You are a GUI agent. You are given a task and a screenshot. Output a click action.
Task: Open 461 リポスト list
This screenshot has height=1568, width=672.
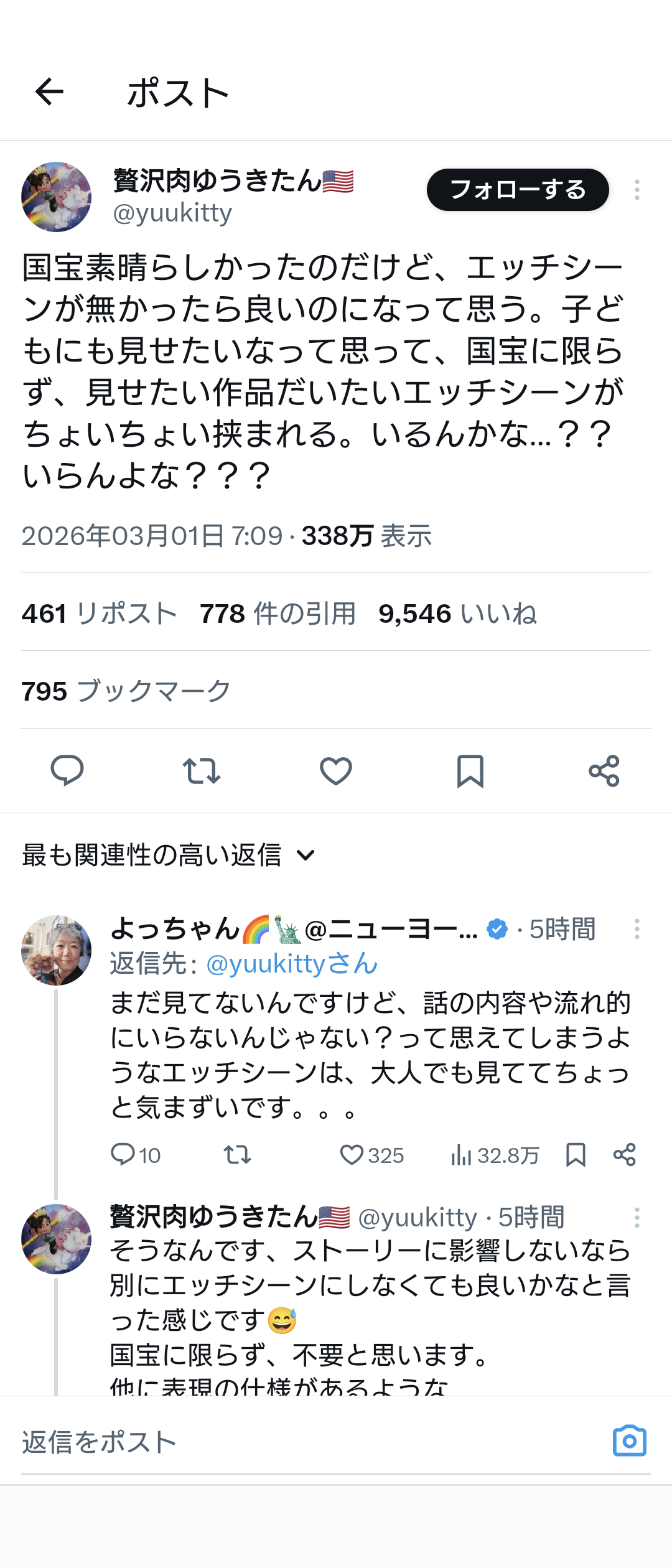[x=100, y=614]
